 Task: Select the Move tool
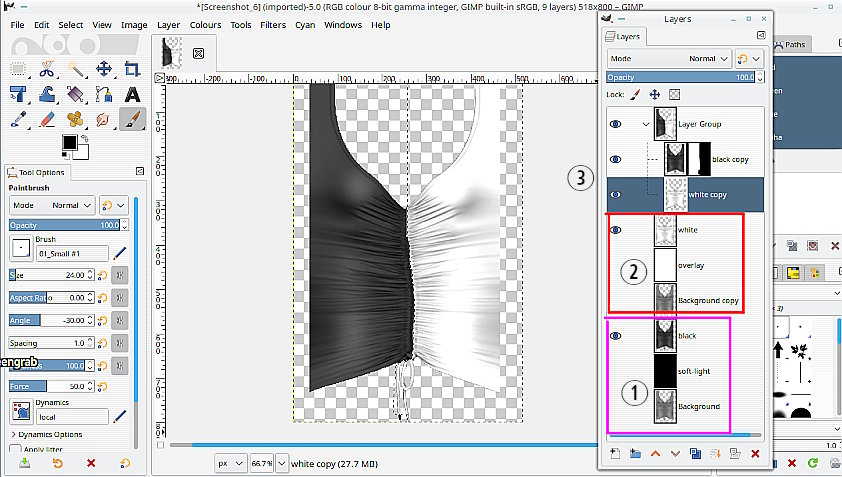pyautogui.click(x=103, y=69)
